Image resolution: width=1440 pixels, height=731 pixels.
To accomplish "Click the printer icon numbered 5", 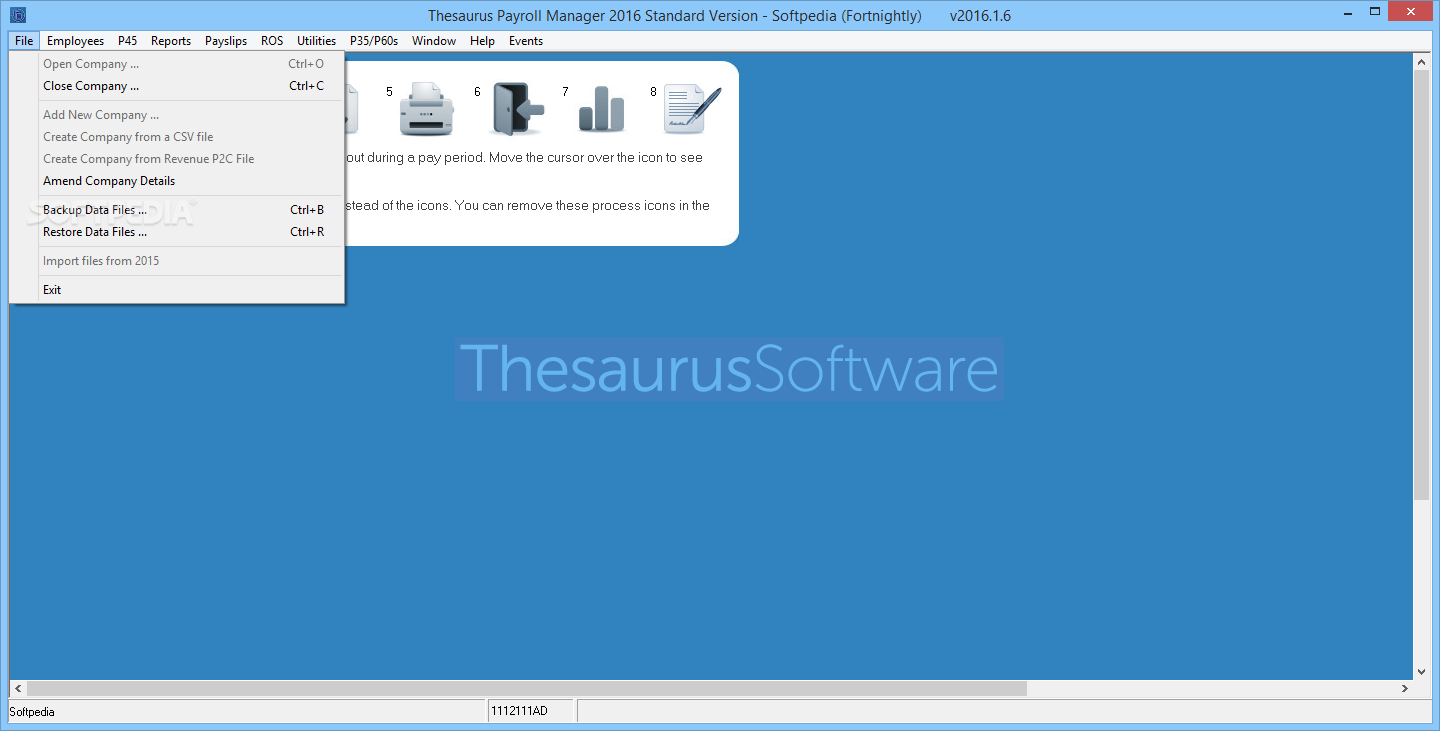I will point(427,108).
